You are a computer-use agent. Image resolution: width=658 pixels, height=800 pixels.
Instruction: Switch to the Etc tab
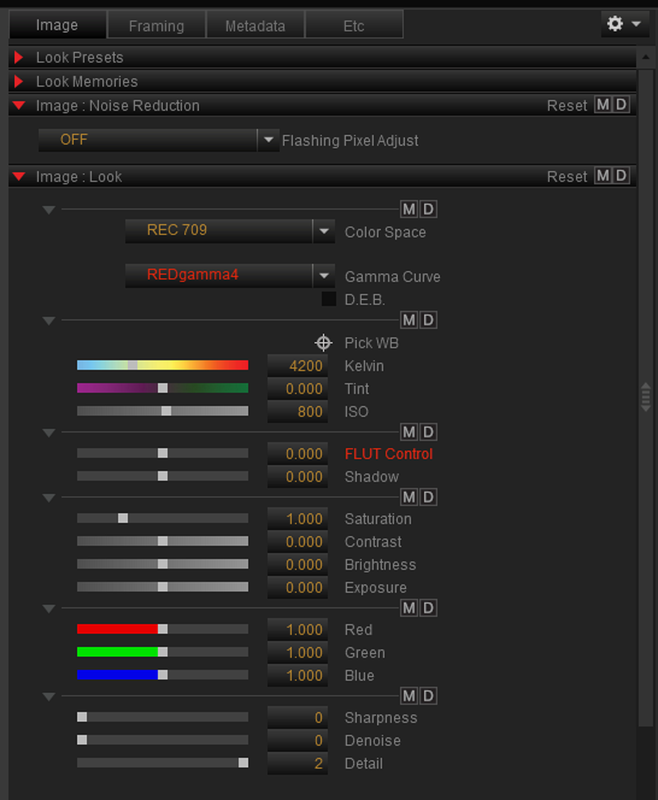click(353, 26)
